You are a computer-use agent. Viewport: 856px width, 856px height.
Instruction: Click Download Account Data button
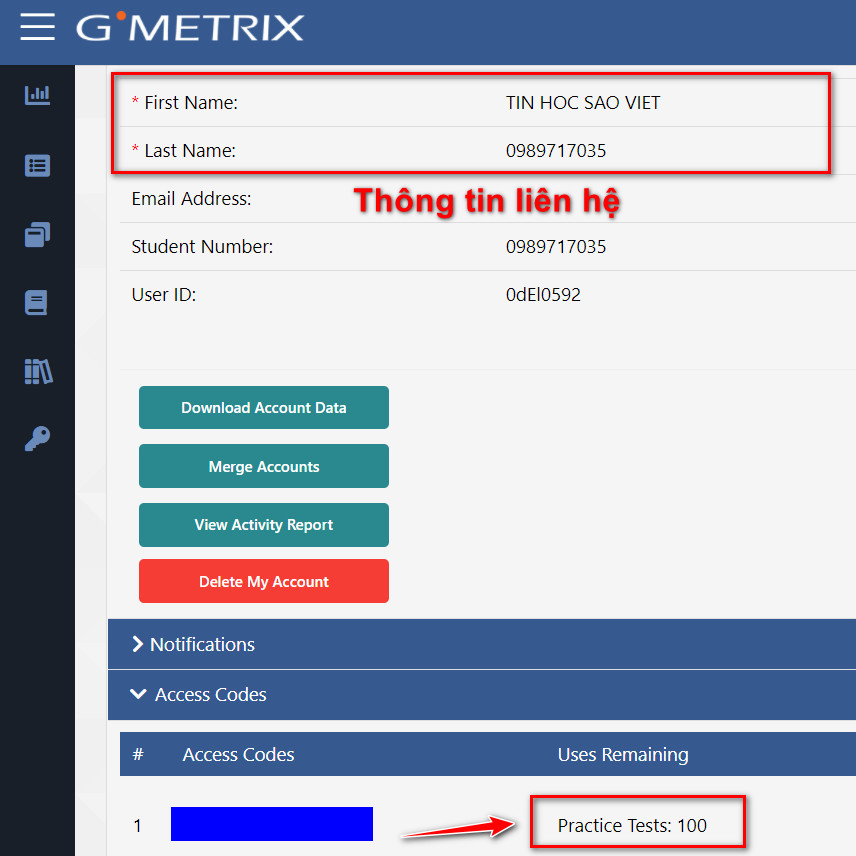[x=264, y=407]
